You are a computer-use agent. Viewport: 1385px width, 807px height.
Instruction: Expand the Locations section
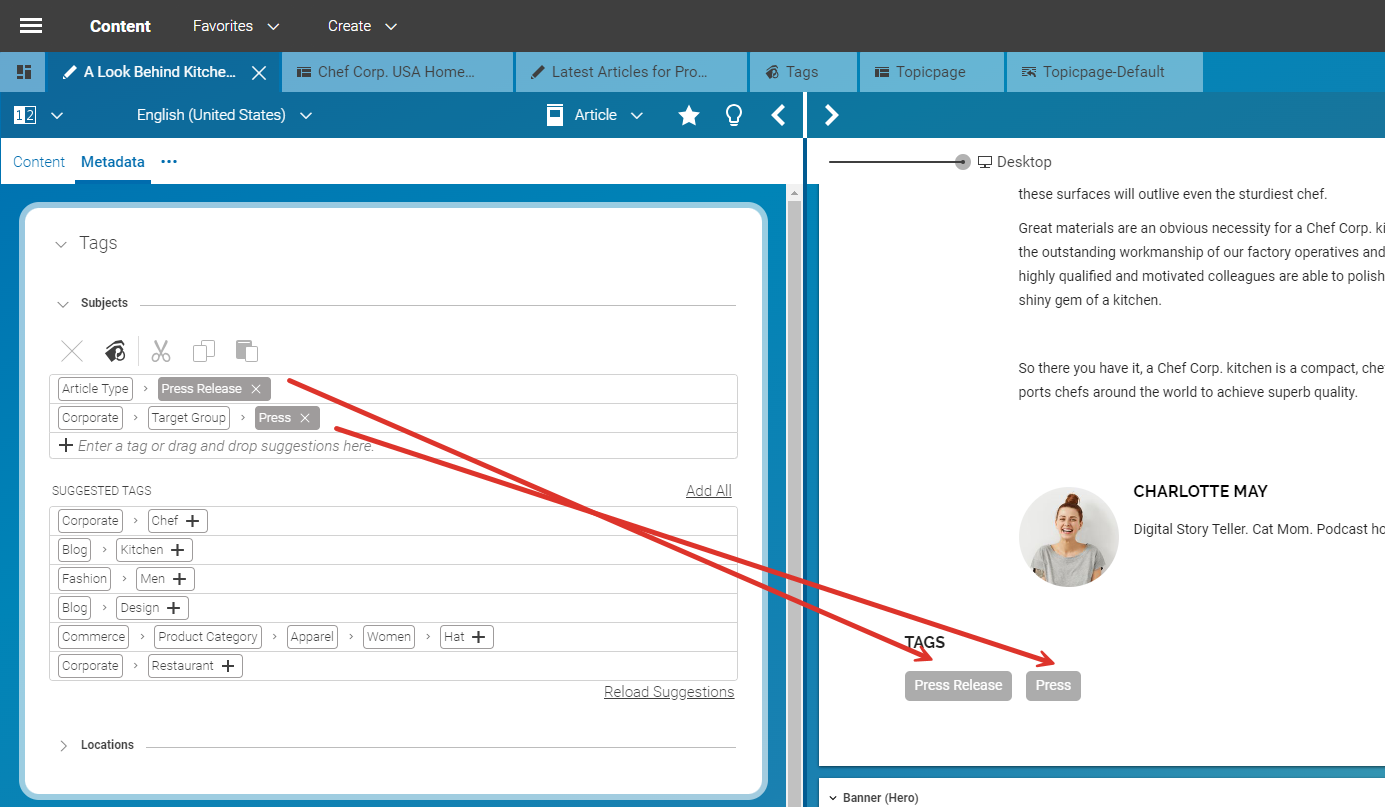click(x=63, y=746)
